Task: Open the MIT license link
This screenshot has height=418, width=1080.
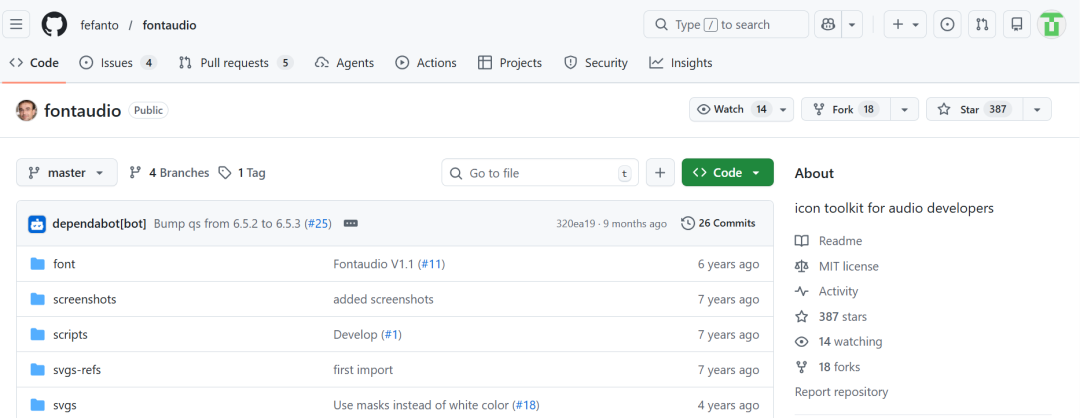Action: (848, 266)
